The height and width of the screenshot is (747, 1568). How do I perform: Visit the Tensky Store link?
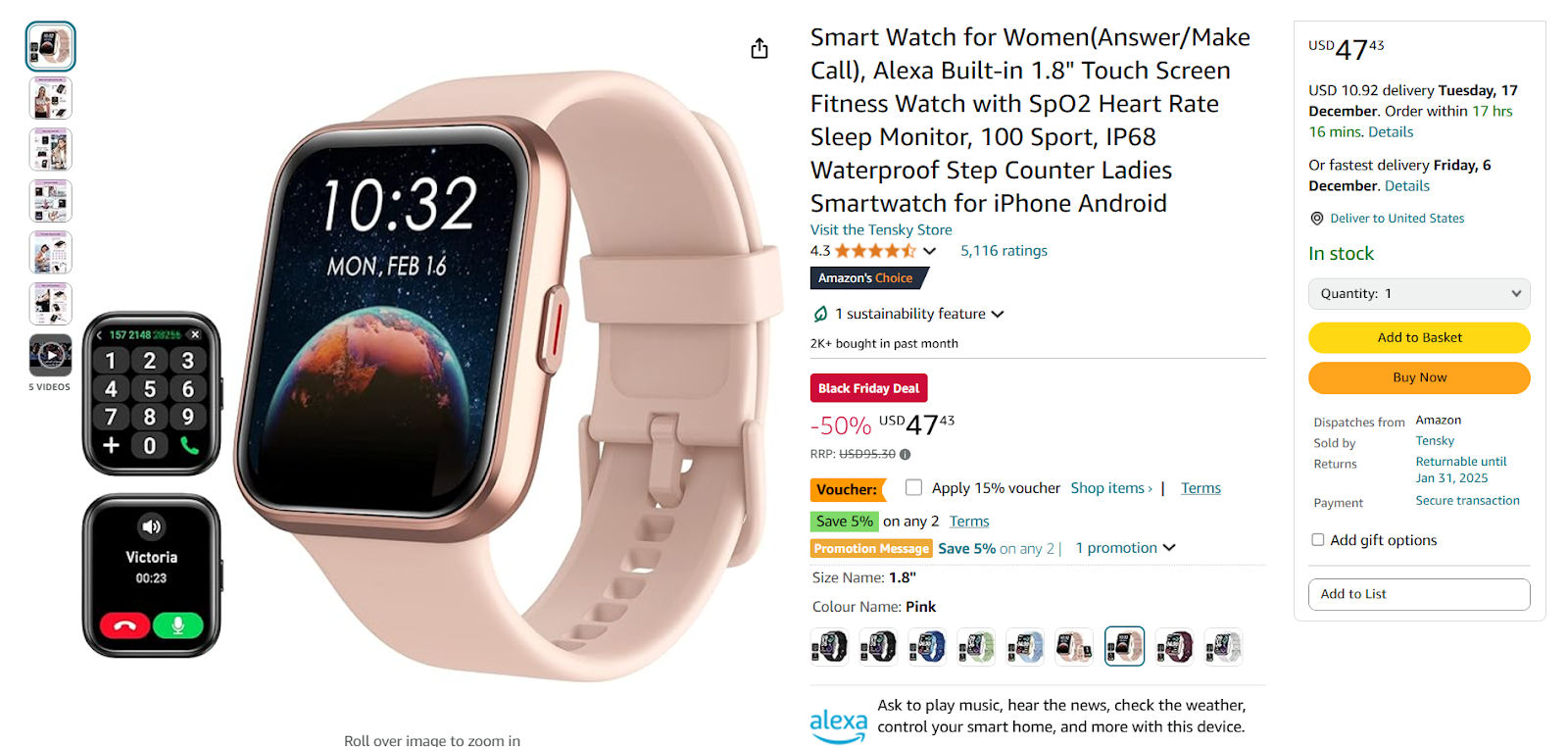881,229
